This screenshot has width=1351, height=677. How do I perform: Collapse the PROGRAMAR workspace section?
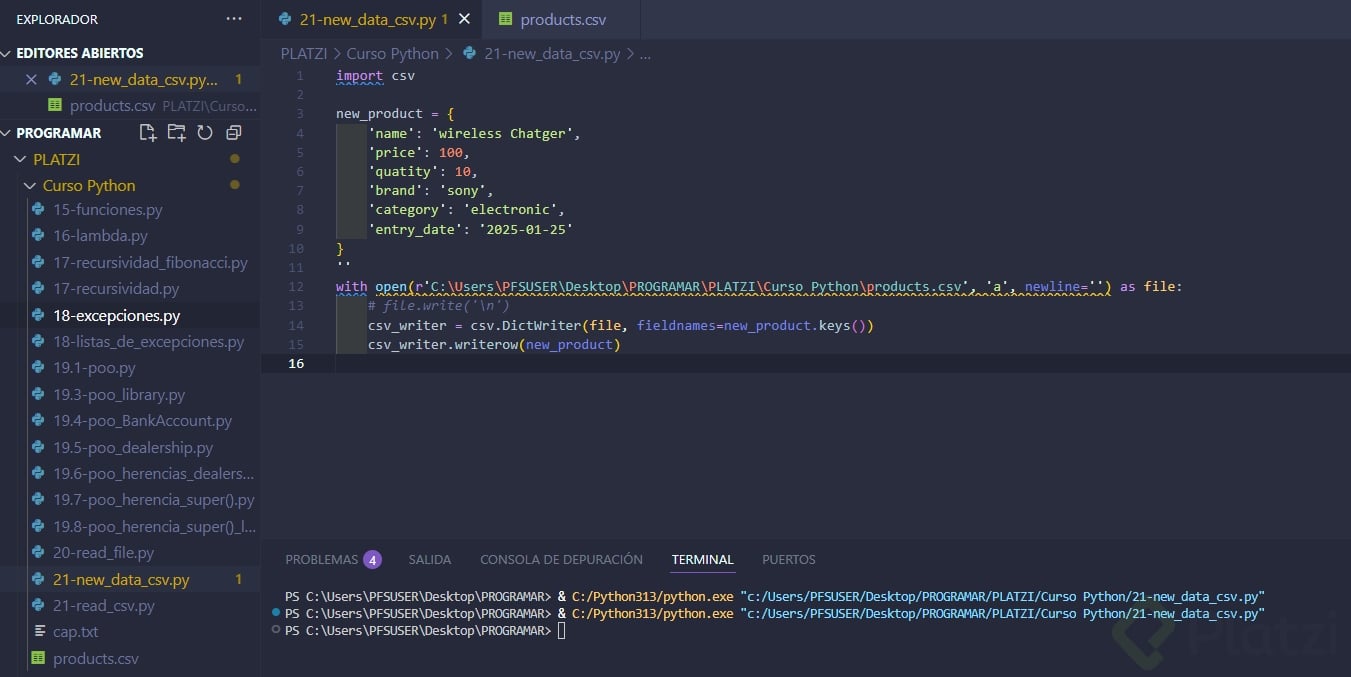(x=58, y=133)
